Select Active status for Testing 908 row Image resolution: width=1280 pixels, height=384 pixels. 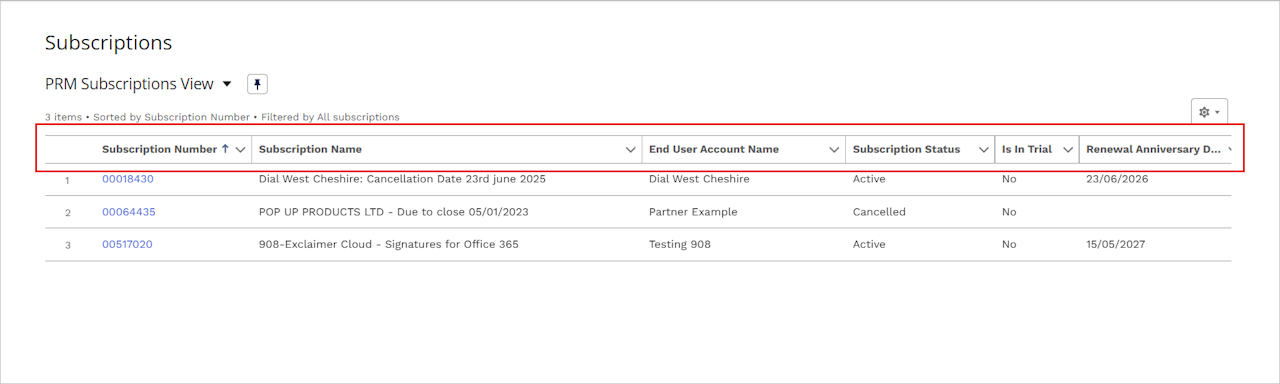point(869,244)
